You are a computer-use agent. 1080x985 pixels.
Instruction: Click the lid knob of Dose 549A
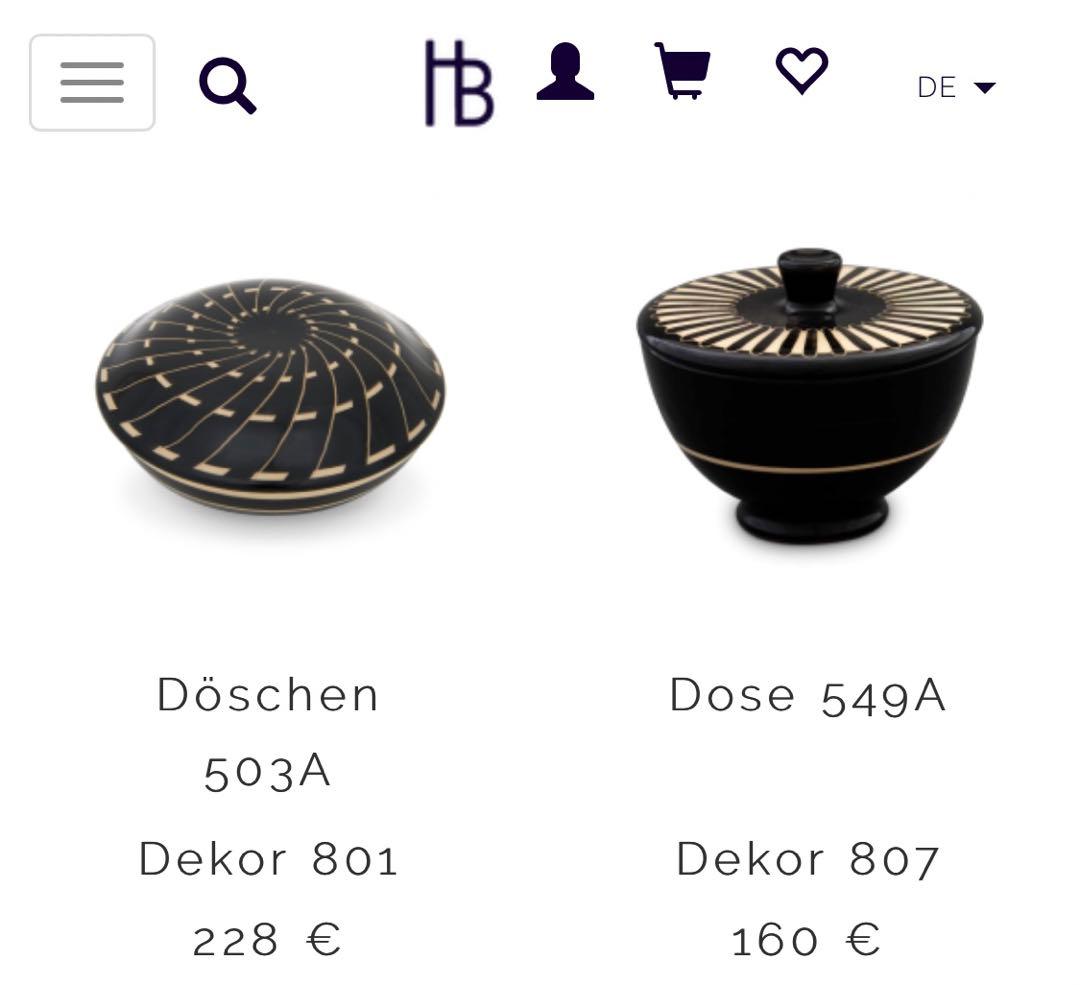(809, 276)
